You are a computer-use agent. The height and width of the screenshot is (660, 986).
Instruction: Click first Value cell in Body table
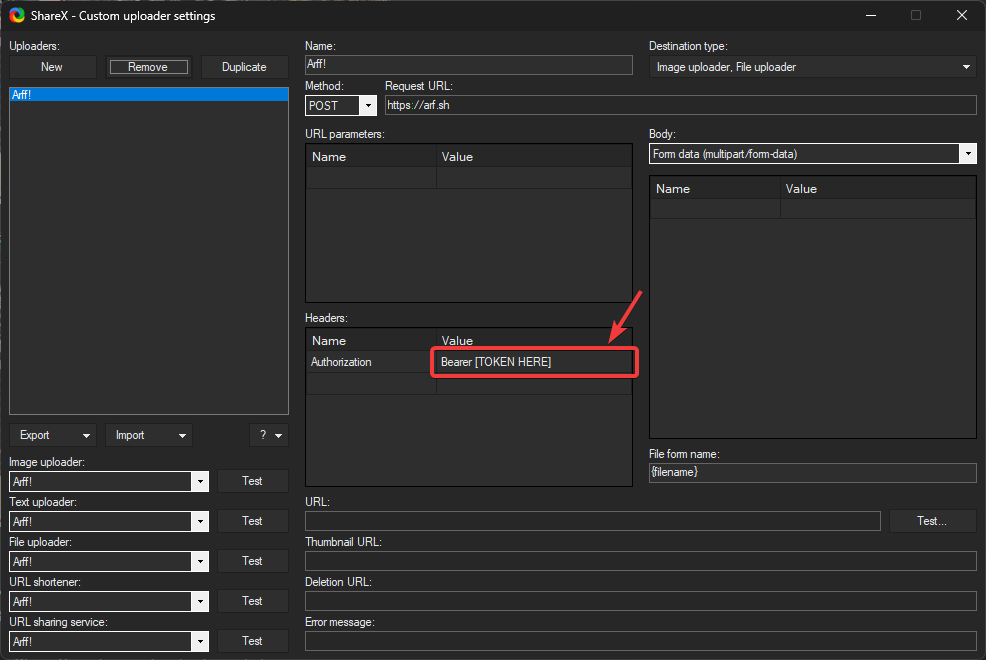pos(878,209)
